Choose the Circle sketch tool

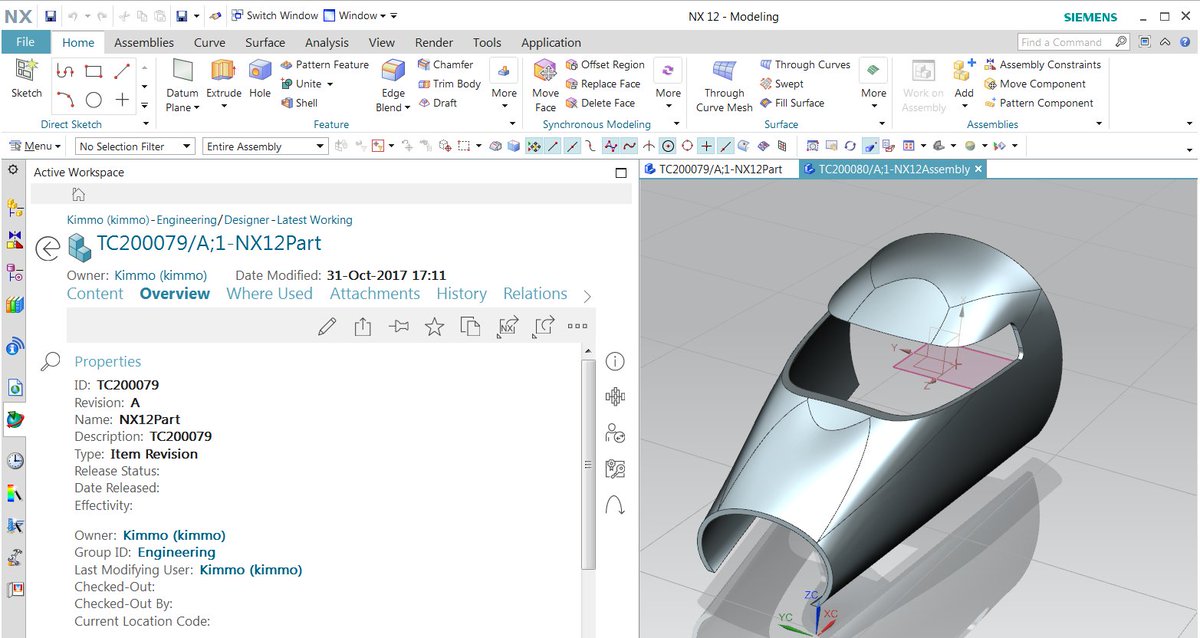93,100
